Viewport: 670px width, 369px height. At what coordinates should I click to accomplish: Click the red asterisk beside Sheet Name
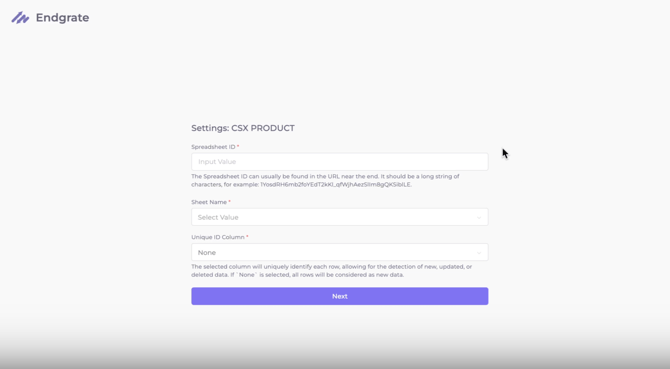pyautogui.click(x=229, y=202)
